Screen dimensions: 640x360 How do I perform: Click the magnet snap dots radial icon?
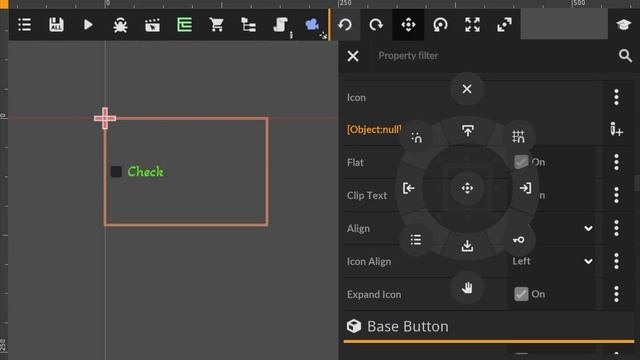416,137
